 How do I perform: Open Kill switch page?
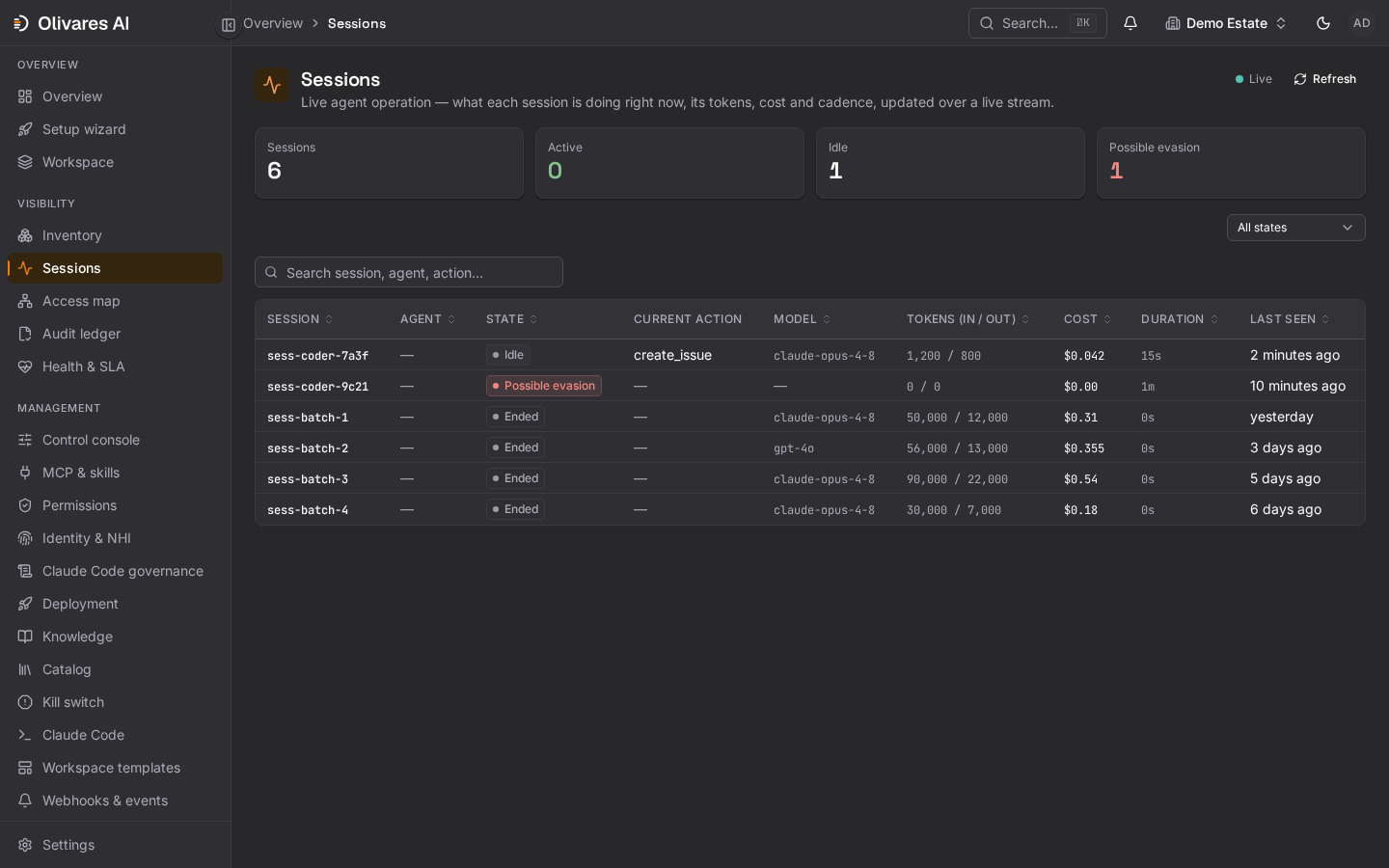(x=115, y=702)
